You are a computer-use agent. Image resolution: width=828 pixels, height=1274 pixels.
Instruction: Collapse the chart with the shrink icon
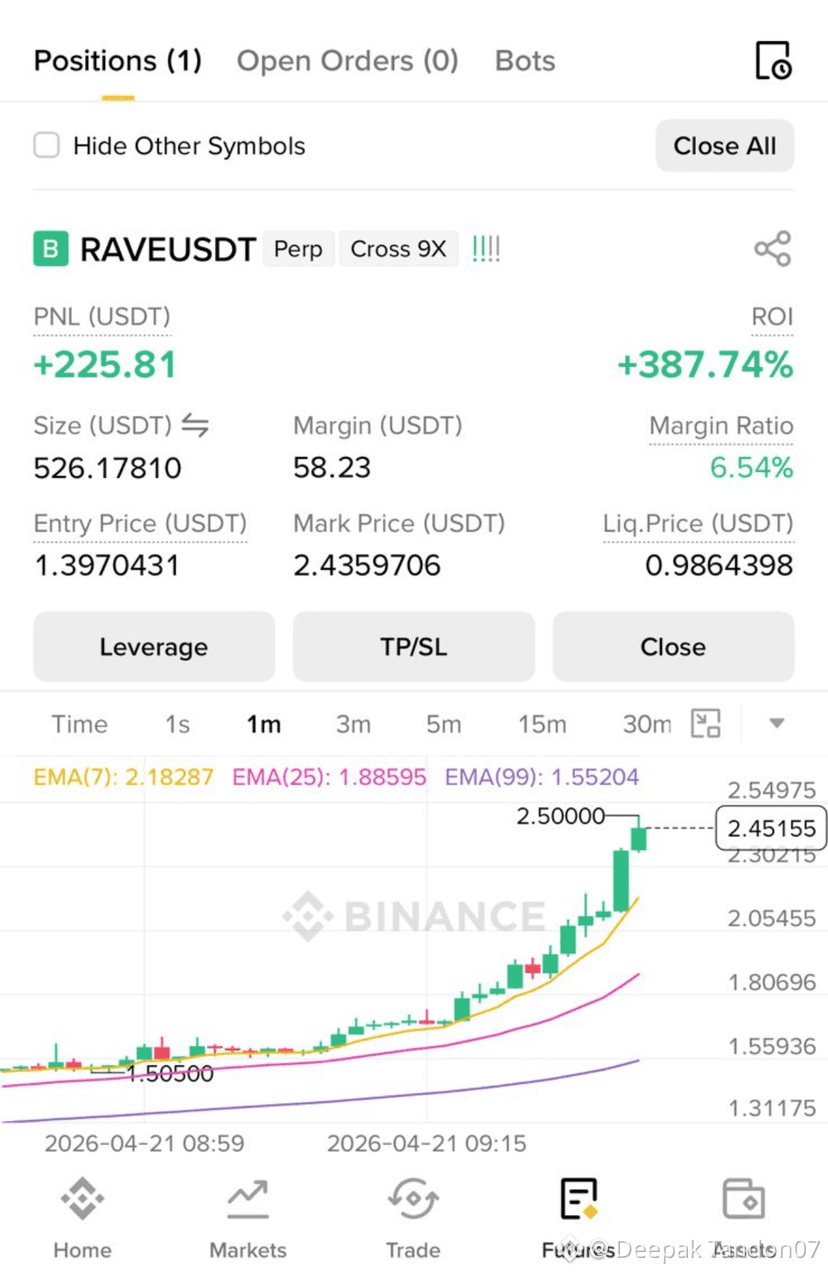(706, 724)
